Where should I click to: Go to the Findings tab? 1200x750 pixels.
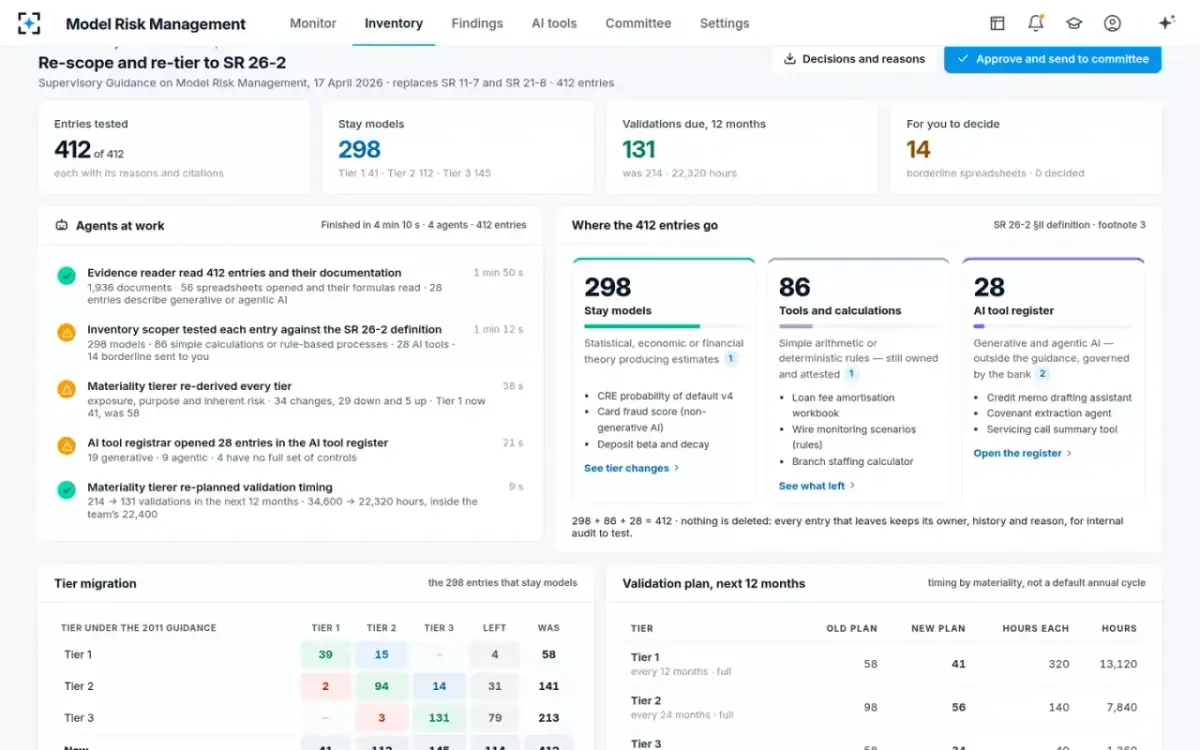point(477,23)
